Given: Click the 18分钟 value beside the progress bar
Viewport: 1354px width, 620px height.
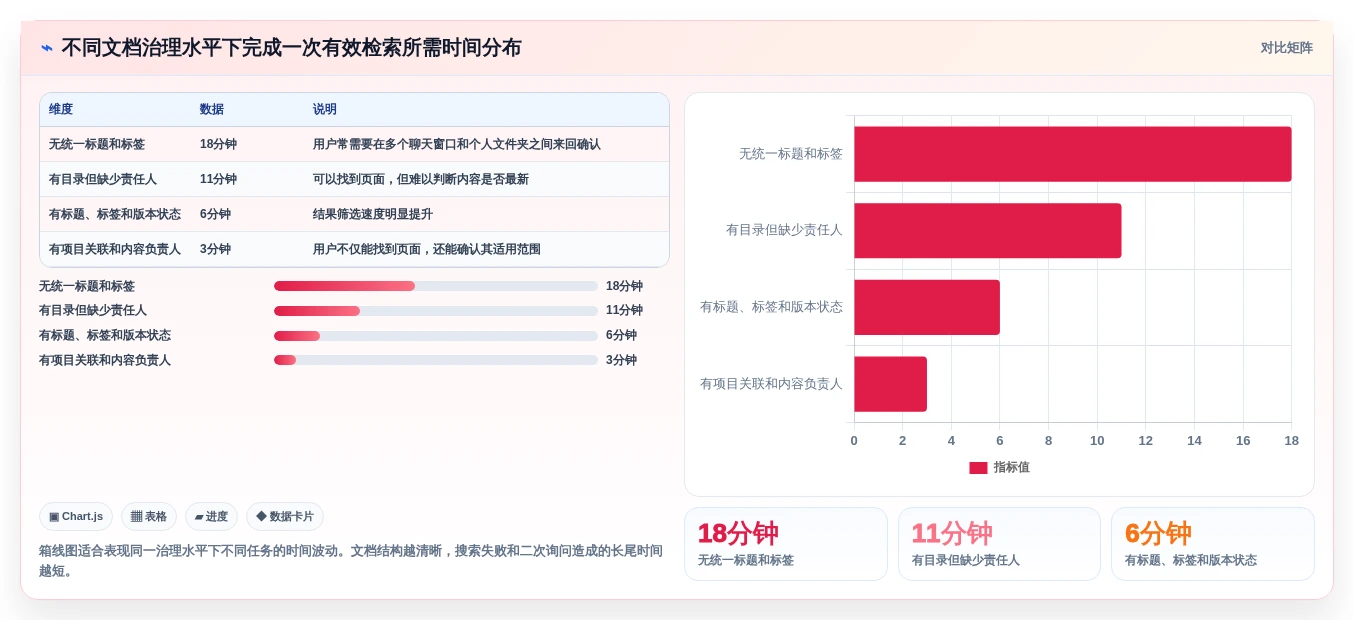Looking at the screenshot, I should point(624,286).
